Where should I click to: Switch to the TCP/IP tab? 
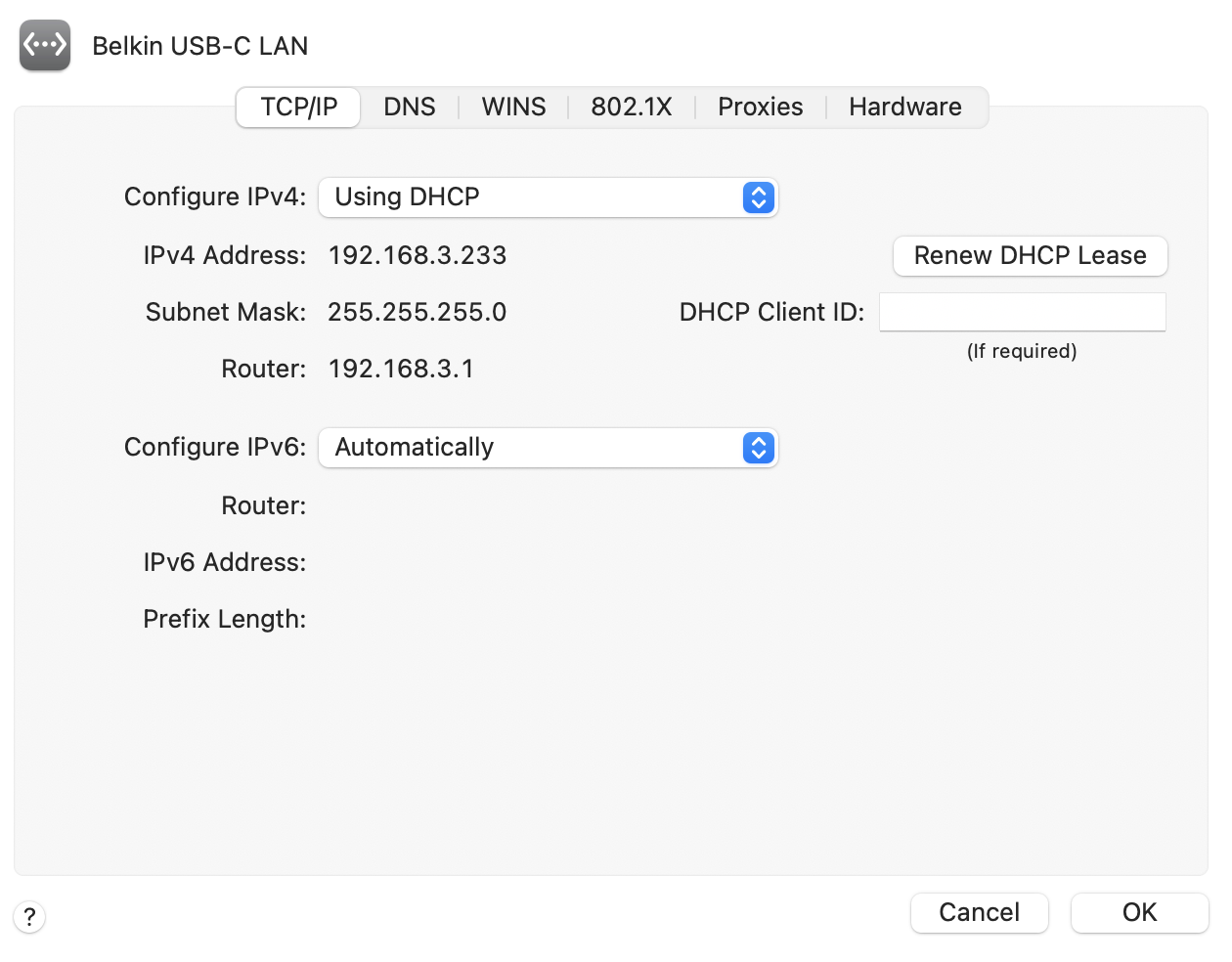click(298, 107)
